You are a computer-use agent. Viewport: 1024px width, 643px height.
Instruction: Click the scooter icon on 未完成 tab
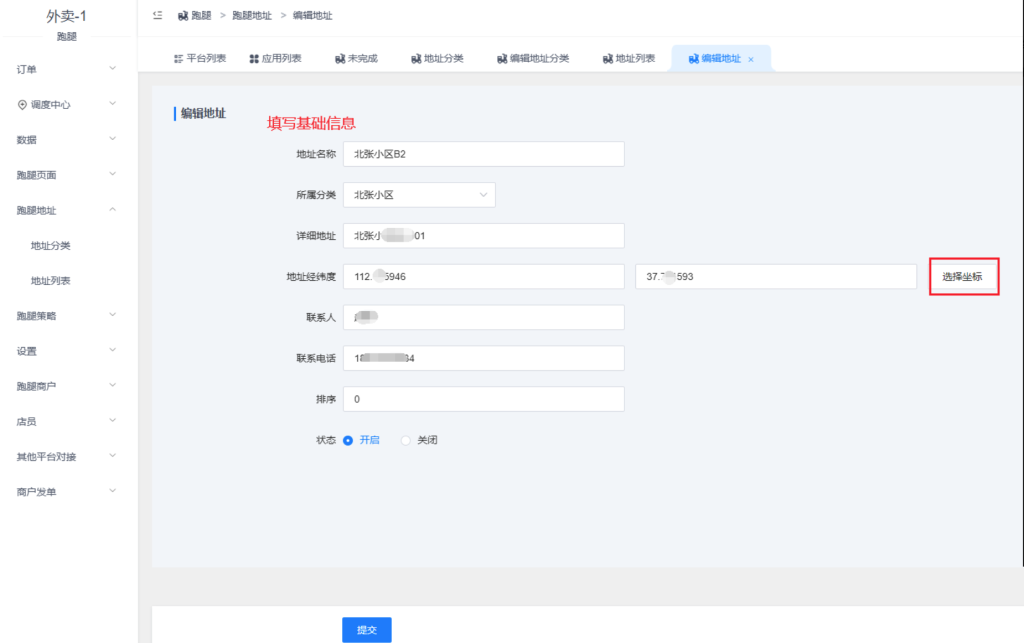[340, 59]
